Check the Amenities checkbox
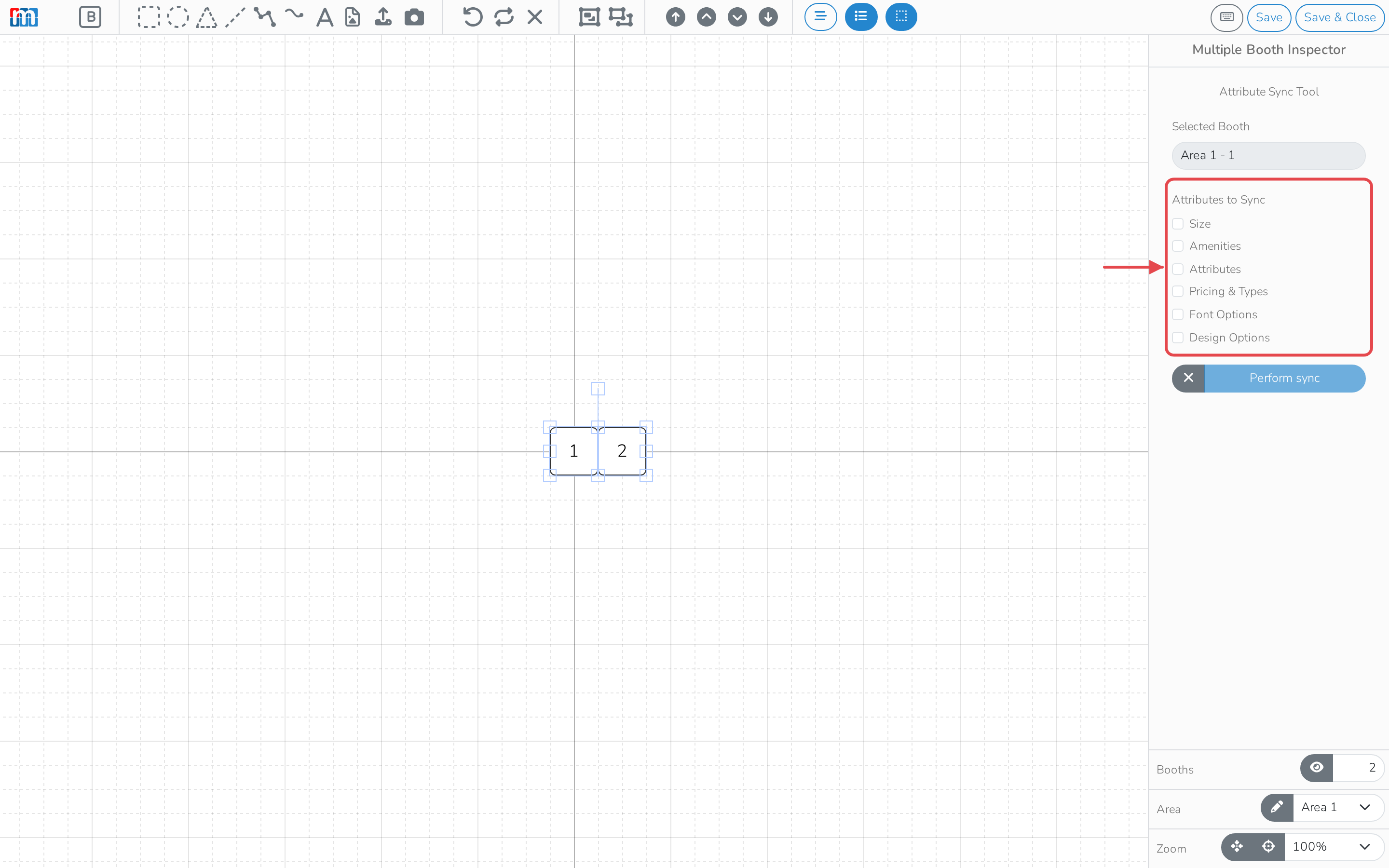This screenshot has width=1389, height=868. (x=1178, y=246)
